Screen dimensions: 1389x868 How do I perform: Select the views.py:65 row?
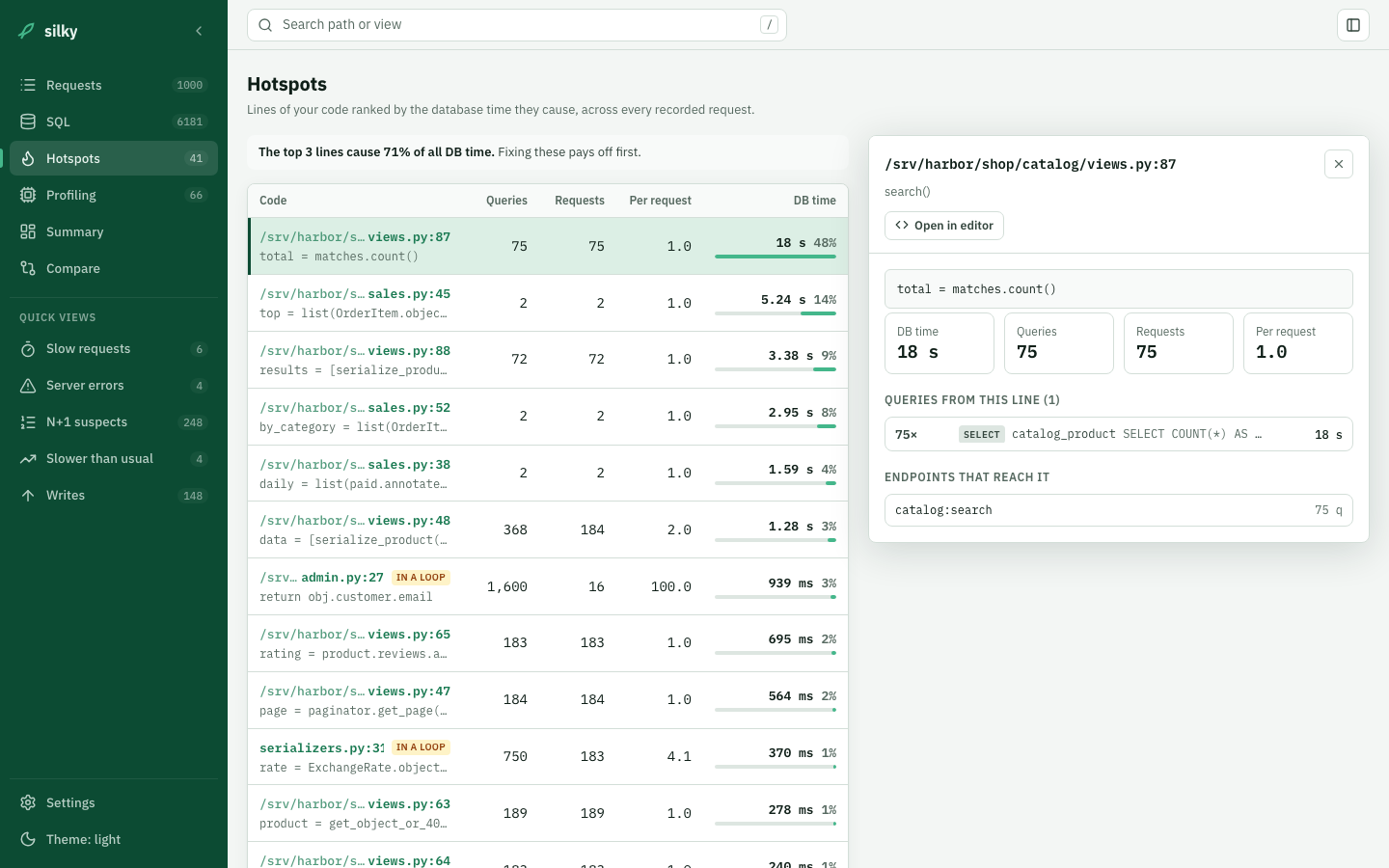point(548,643)
